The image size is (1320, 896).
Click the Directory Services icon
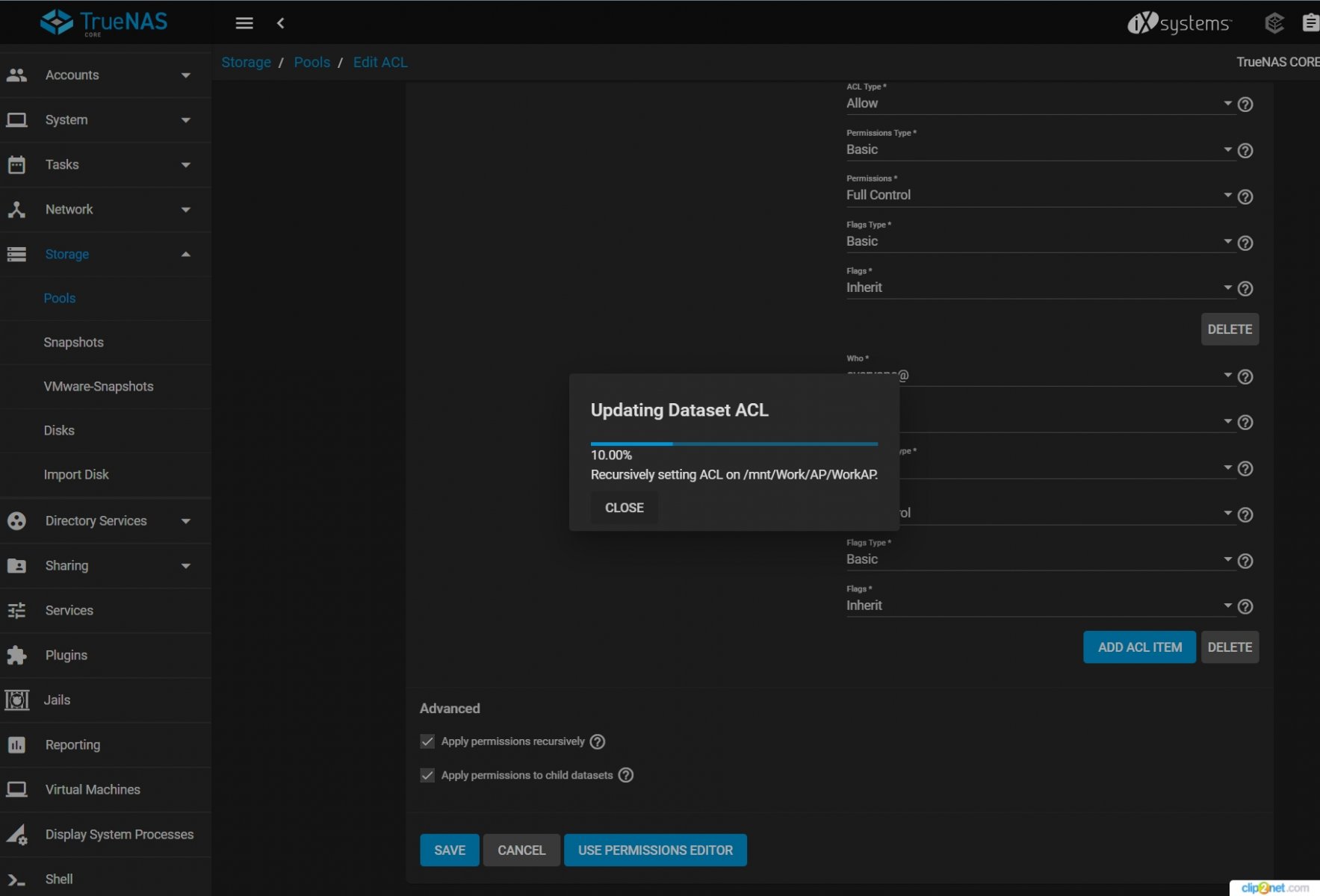tap(16, 520)
